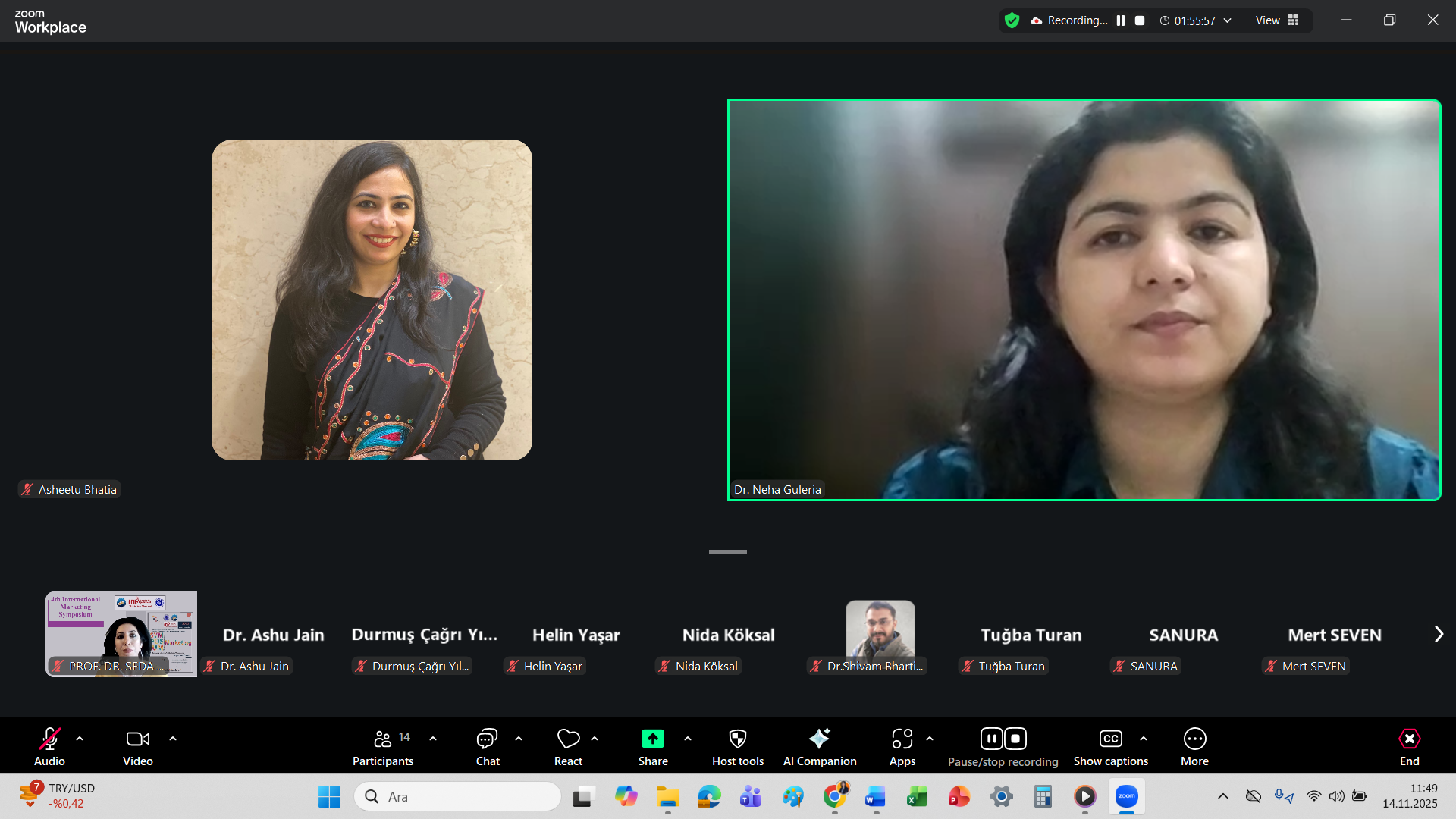Open the More options icon

1194,739
